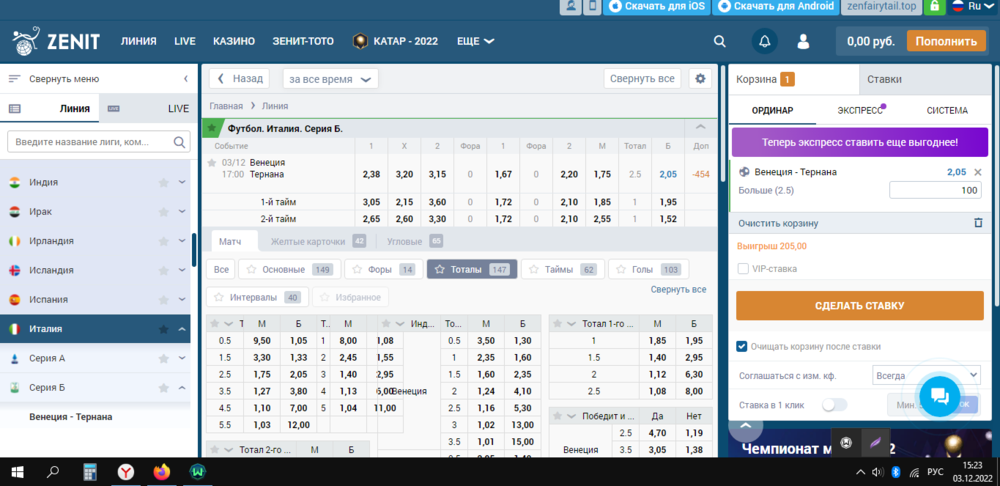This screenshot has width=1000, height=486.
Task: Expand the Индия country list
Action: tap(182, 182)
